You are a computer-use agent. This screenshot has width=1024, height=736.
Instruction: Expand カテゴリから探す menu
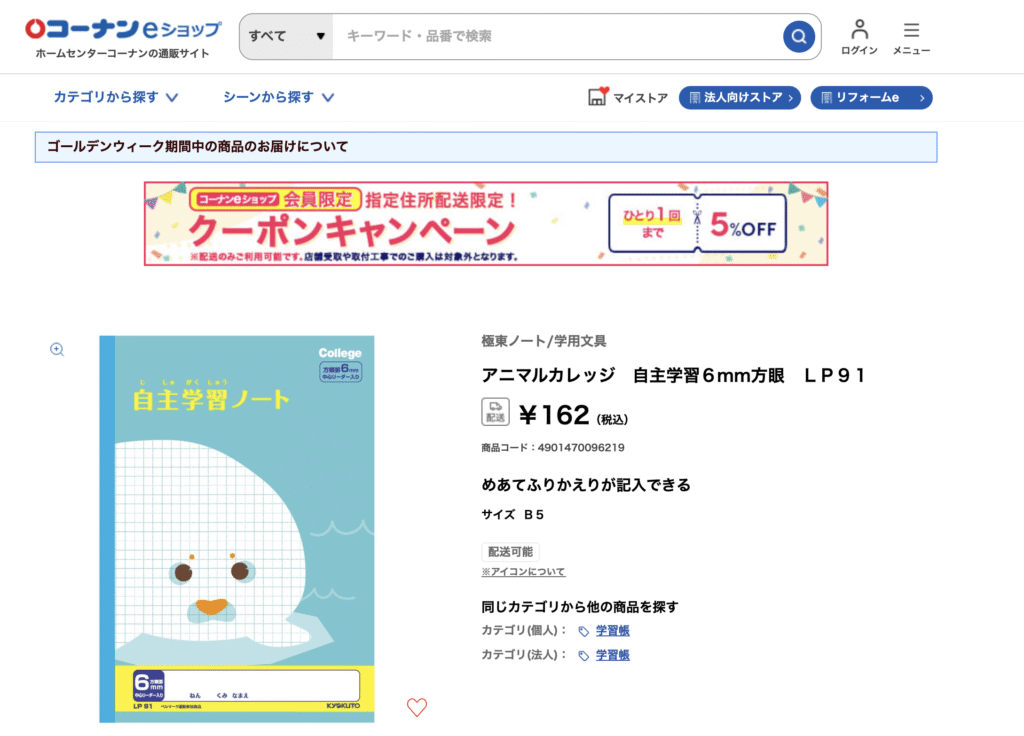click(x=116, y=97)
